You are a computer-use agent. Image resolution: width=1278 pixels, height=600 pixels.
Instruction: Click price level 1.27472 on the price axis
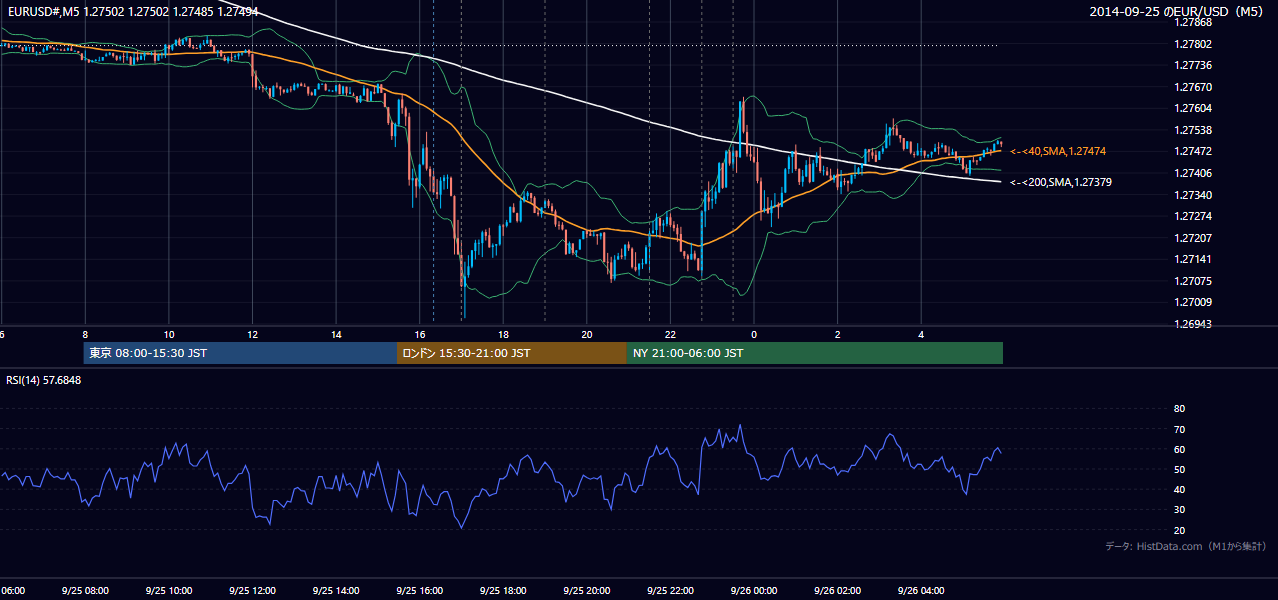click(x=1192, y=151)
